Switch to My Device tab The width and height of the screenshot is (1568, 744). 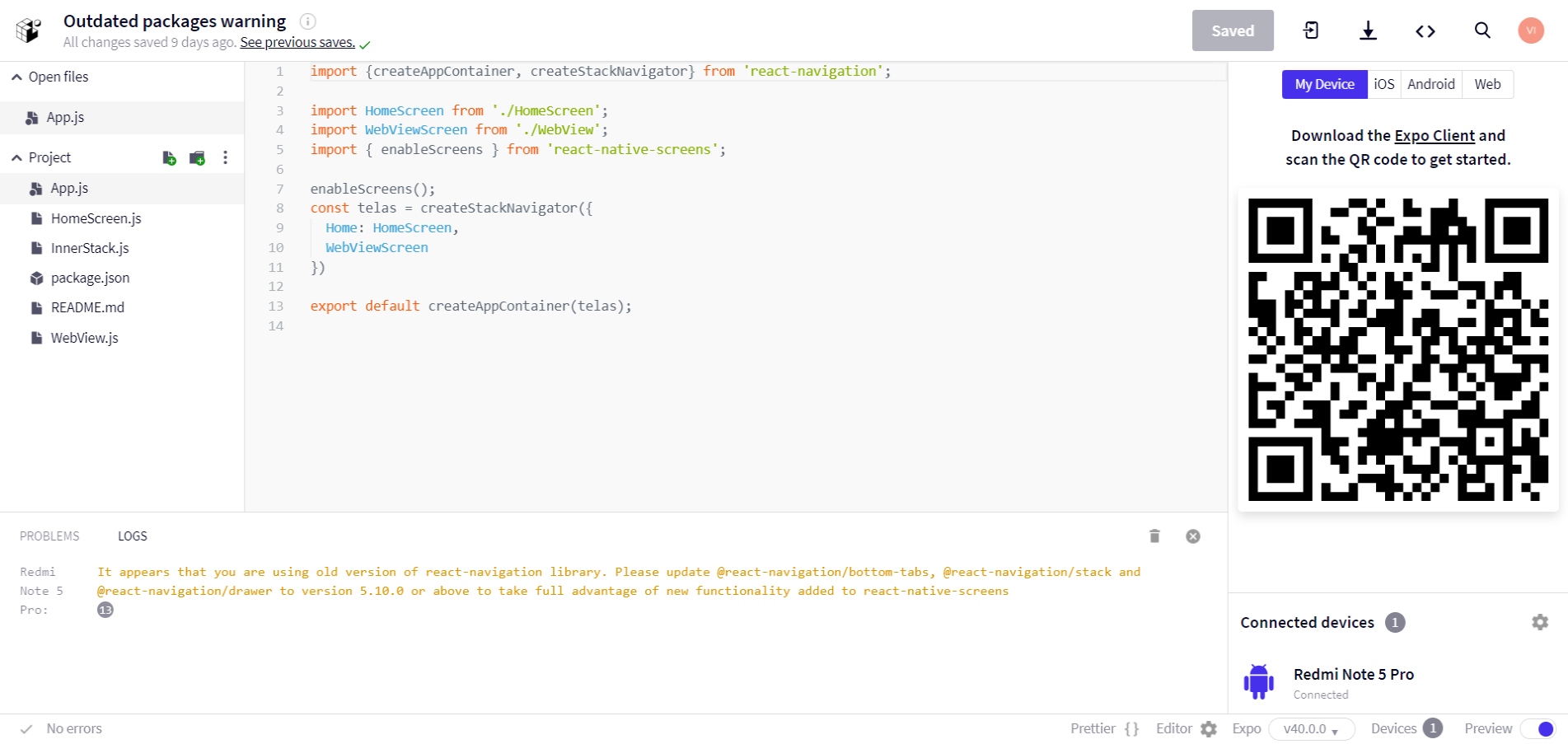pos(1324,84)
